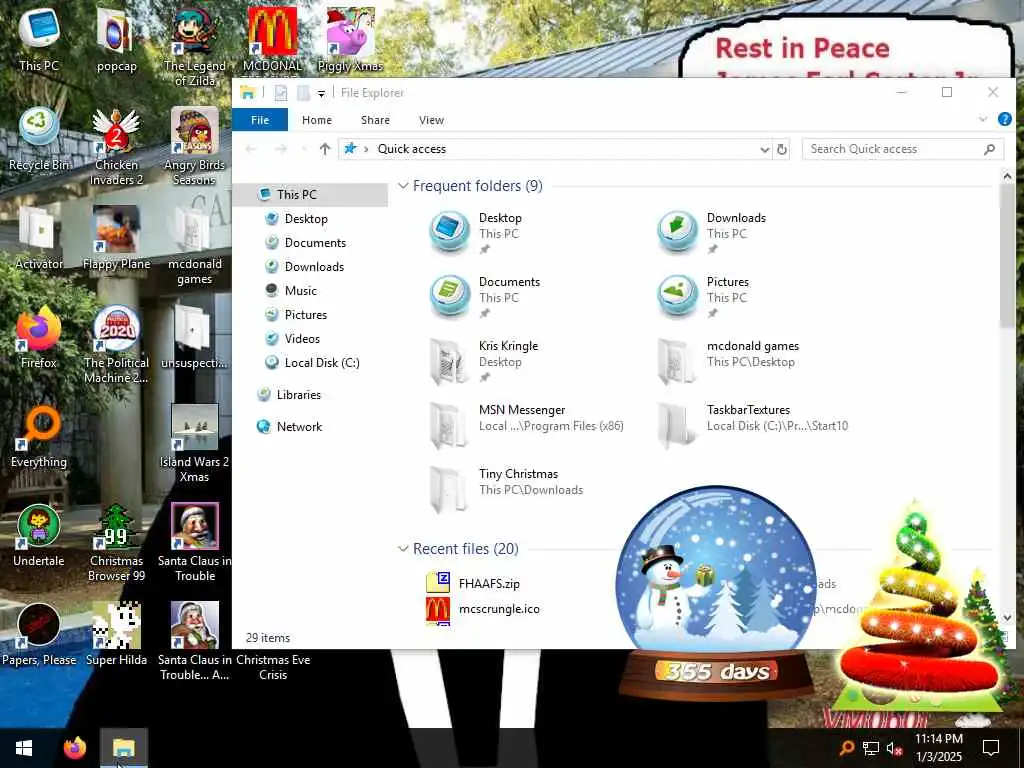1024x768 pixels.
Task: Open the Windows Start button
Action: (24, 748)
